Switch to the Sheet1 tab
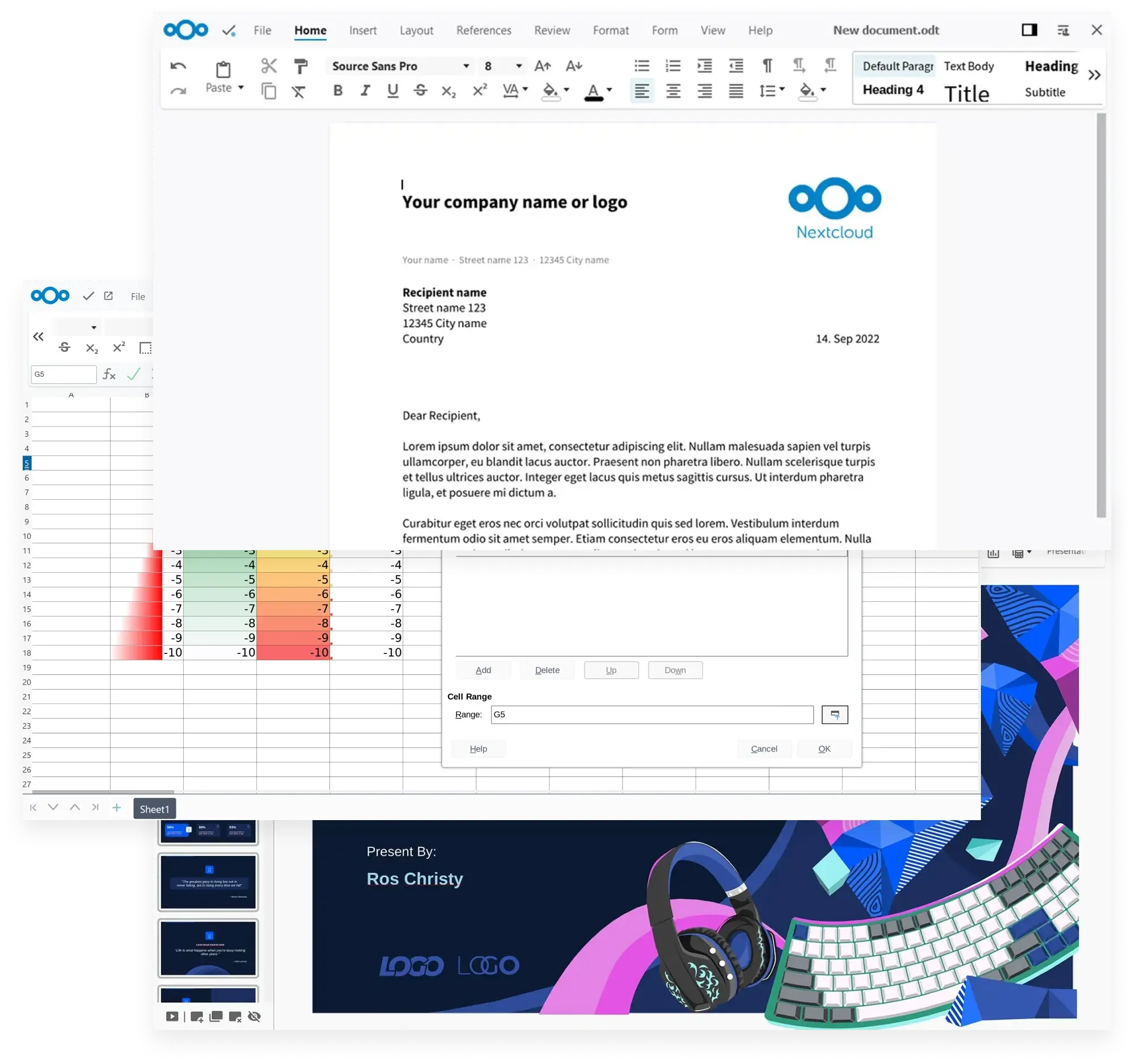The image size is (1134, 1064). coord(154,809)
